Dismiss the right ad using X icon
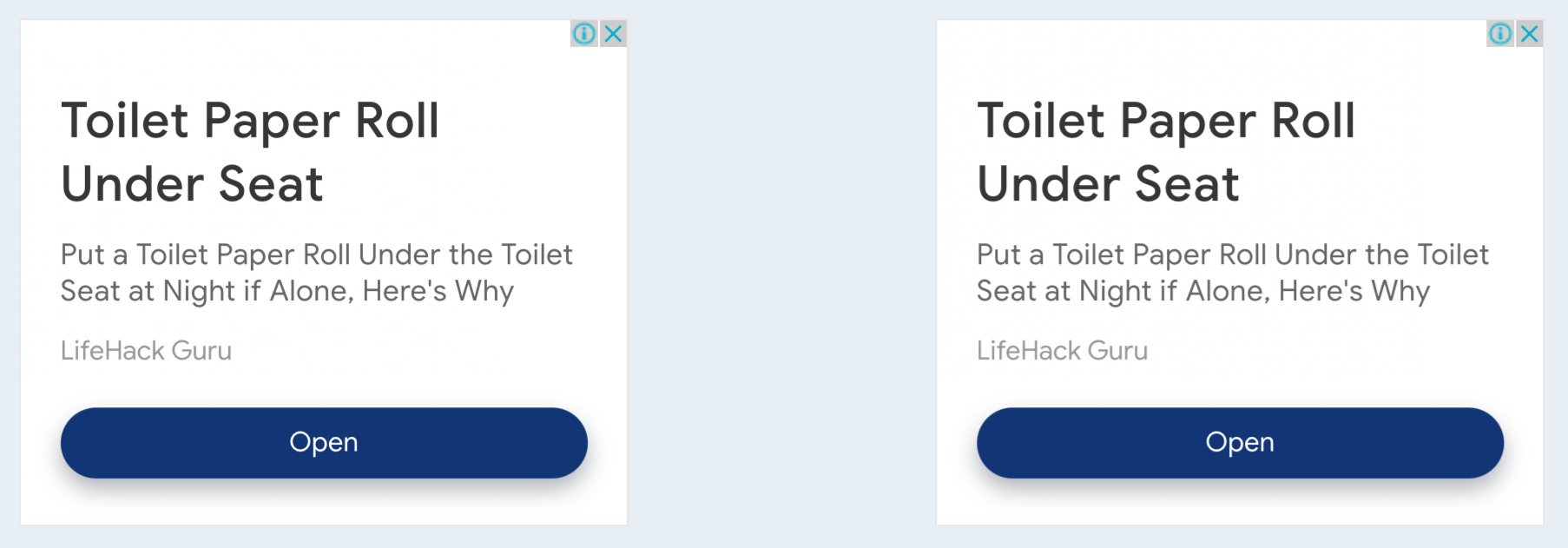 [x=1530, y=34]
